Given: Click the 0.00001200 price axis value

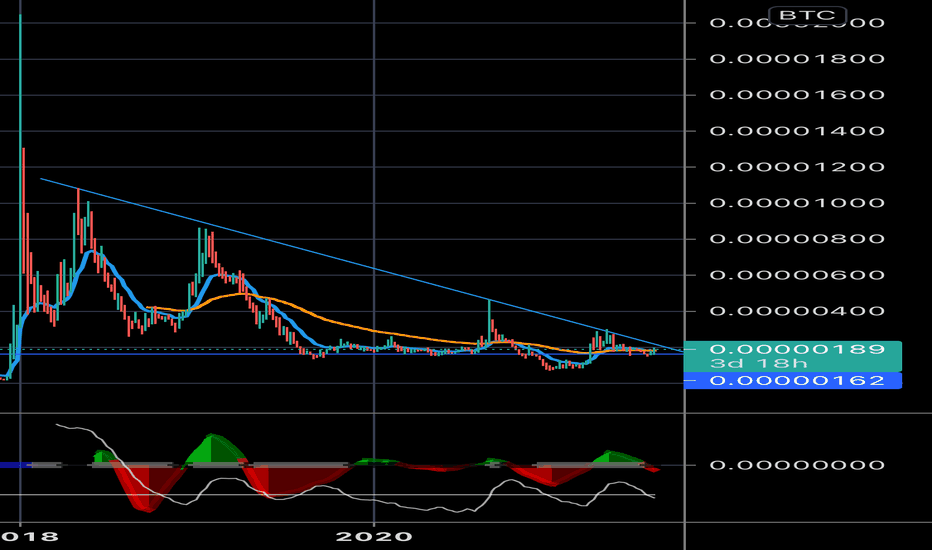Looking at the screenshot, I should (x=797, y=166).
